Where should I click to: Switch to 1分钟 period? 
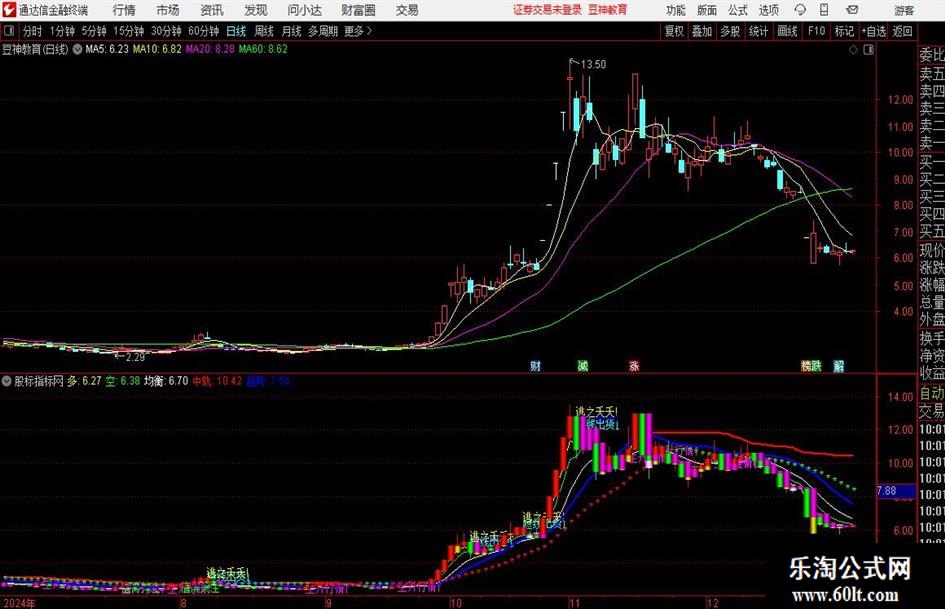click(62, 31)
